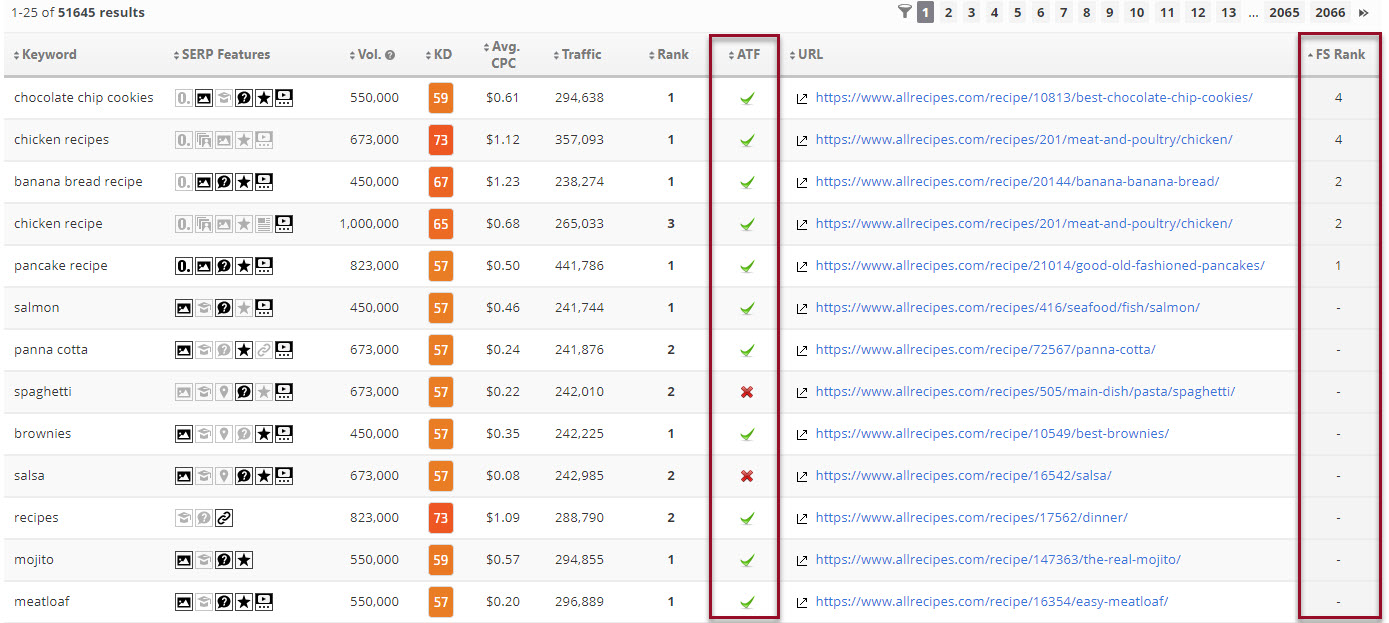Open the banana-banana-bread recipe URL link
The width and height of the screenshot is (1389, 623).
pyautogui.click(x=1017, y=182)
